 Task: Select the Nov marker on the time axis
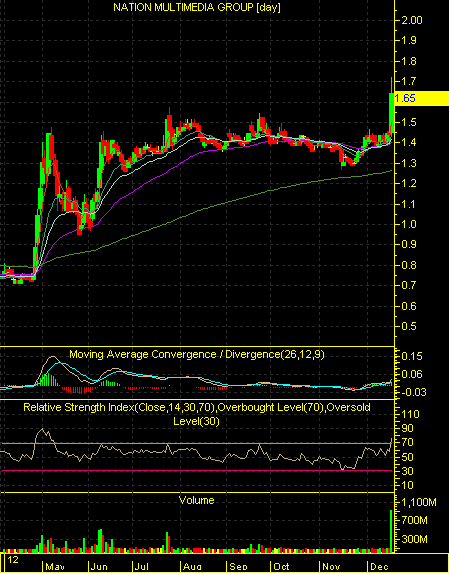331,567
